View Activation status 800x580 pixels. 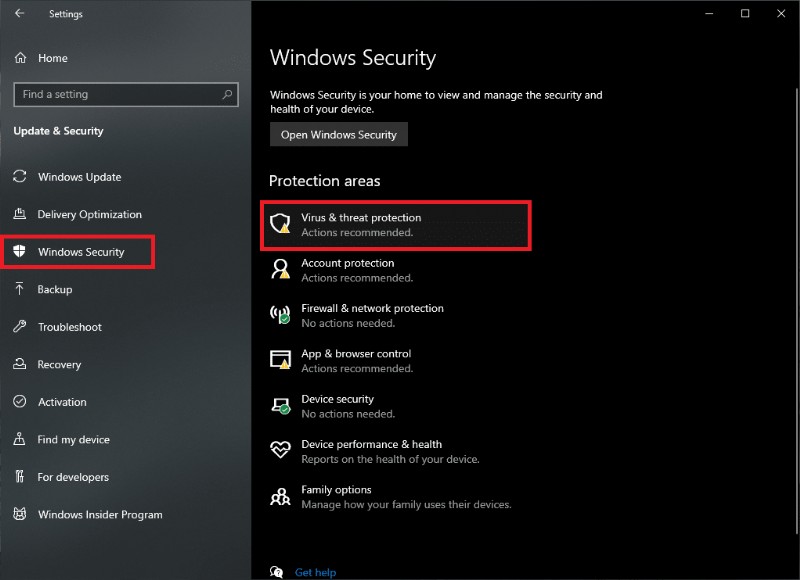(x=61, y=402)
